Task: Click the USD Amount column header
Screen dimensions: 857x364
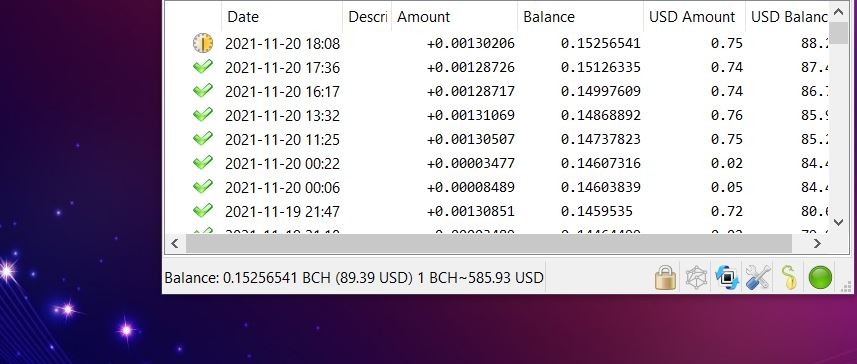Action: [x=694, y=17]
